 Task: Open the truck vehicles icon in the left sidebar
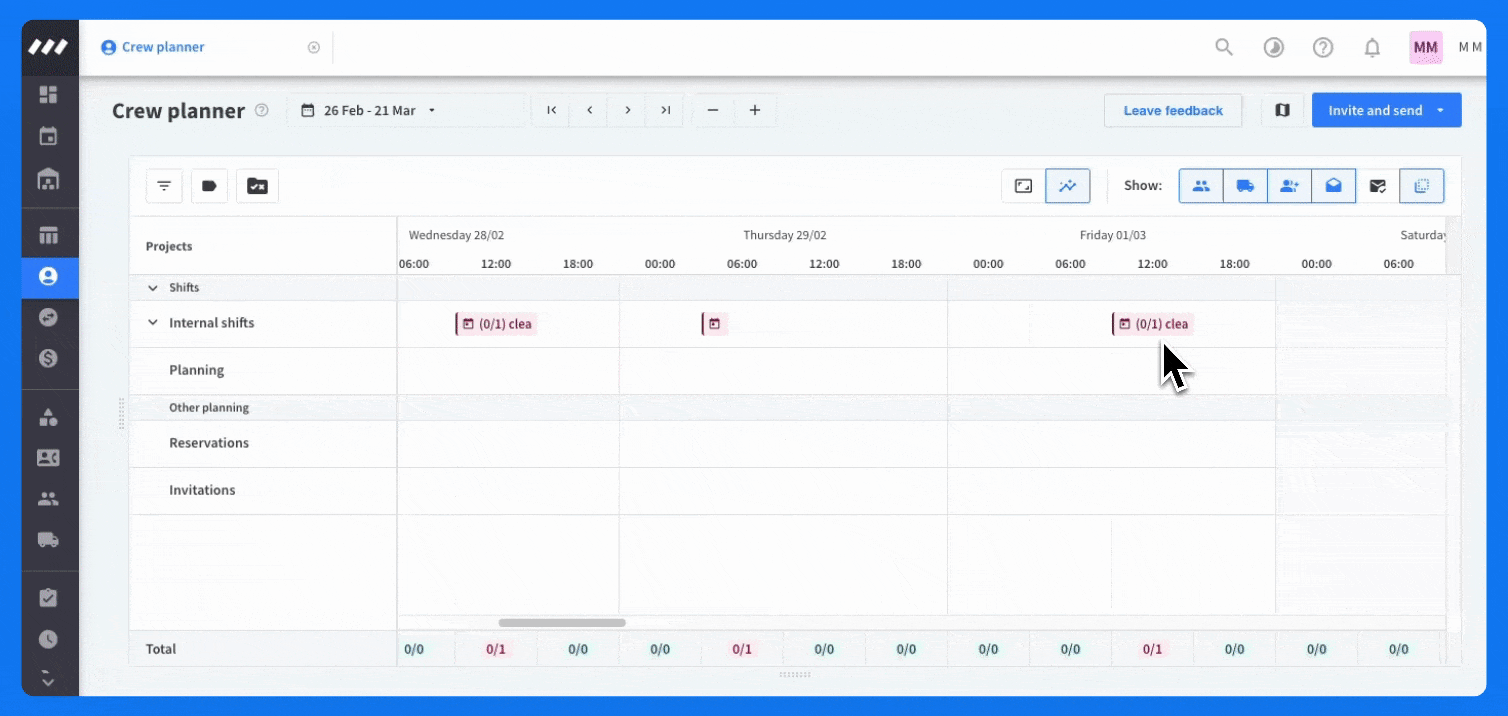tap(48, 540)
